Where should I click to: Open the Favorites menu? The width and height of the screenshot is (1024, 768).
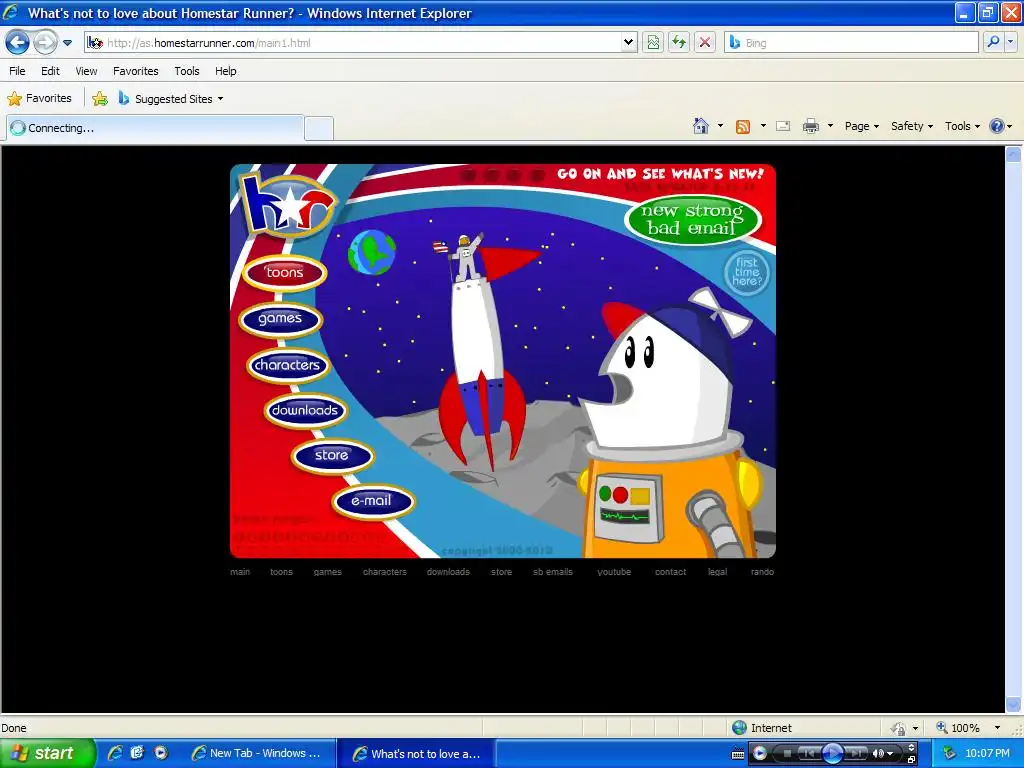[x=136, y=71]
